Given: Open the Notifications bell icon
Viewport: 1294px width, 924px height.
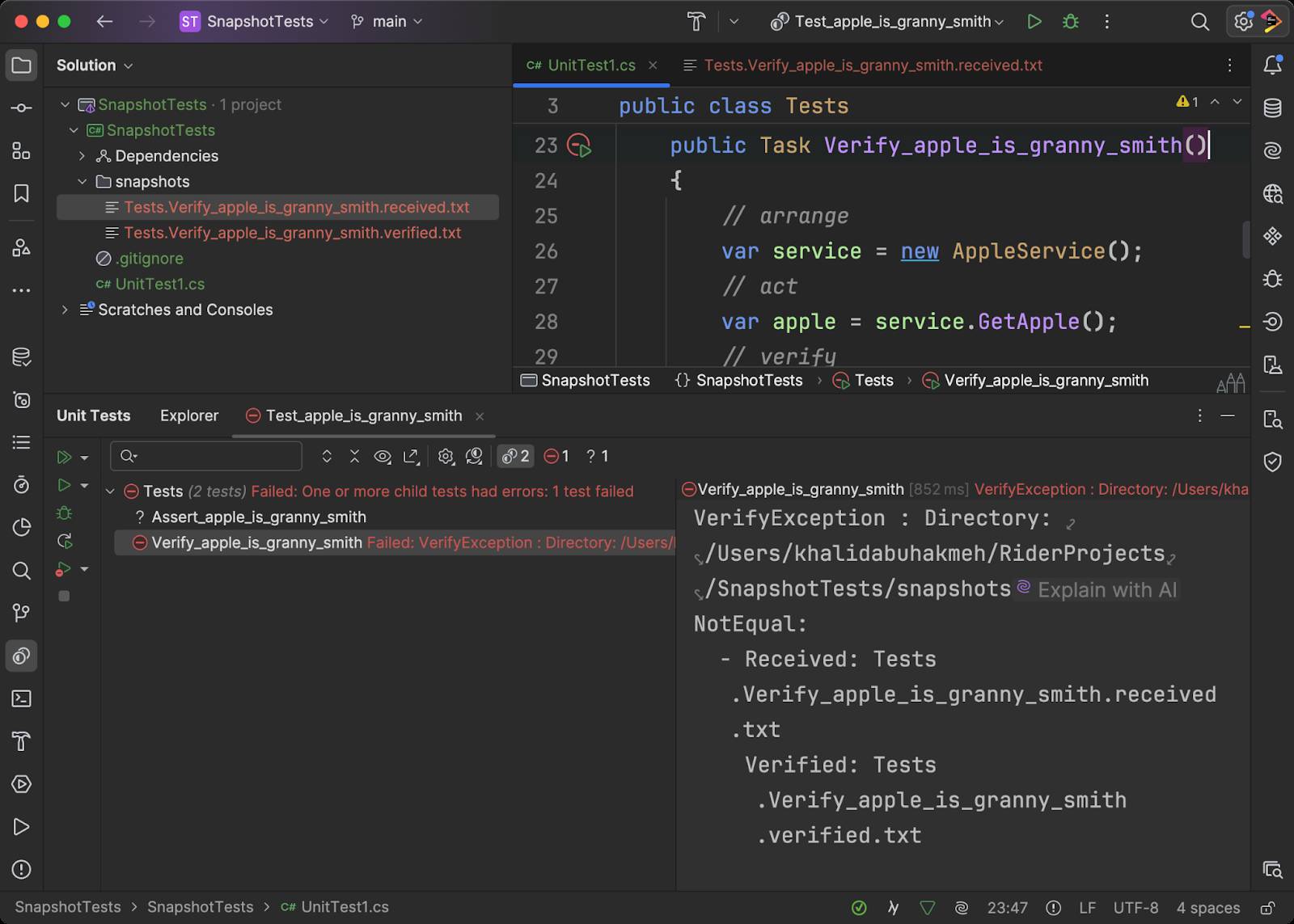Looking at the screenshot, I should click(1272, 65).
